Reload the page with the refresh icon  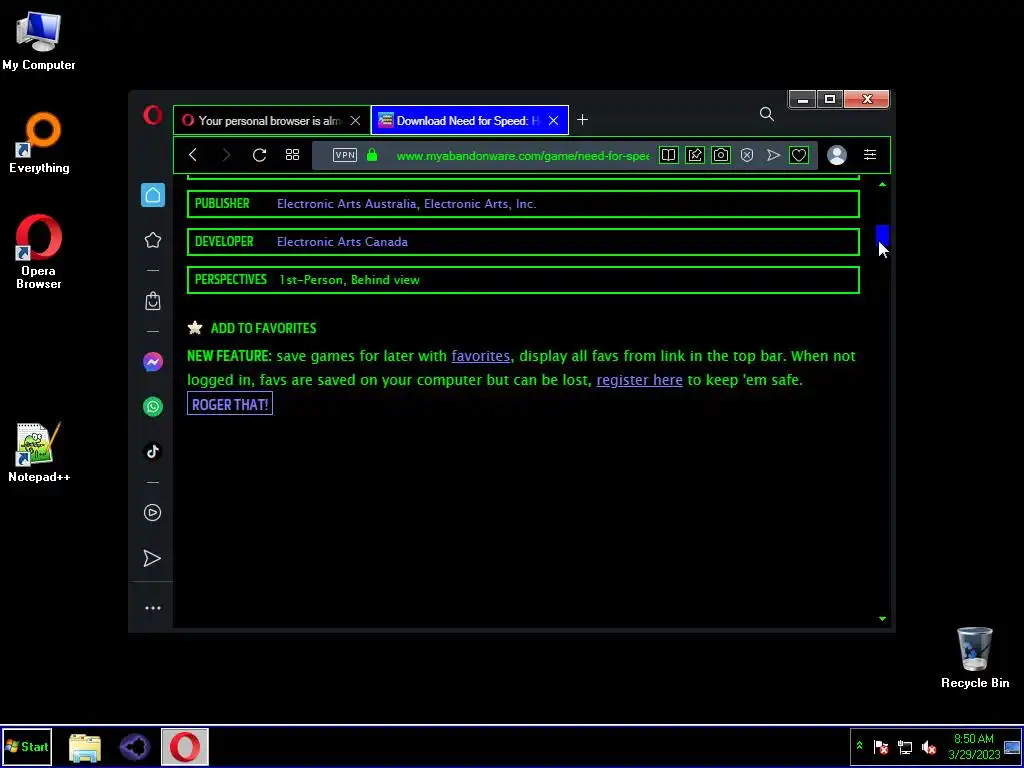259,155
